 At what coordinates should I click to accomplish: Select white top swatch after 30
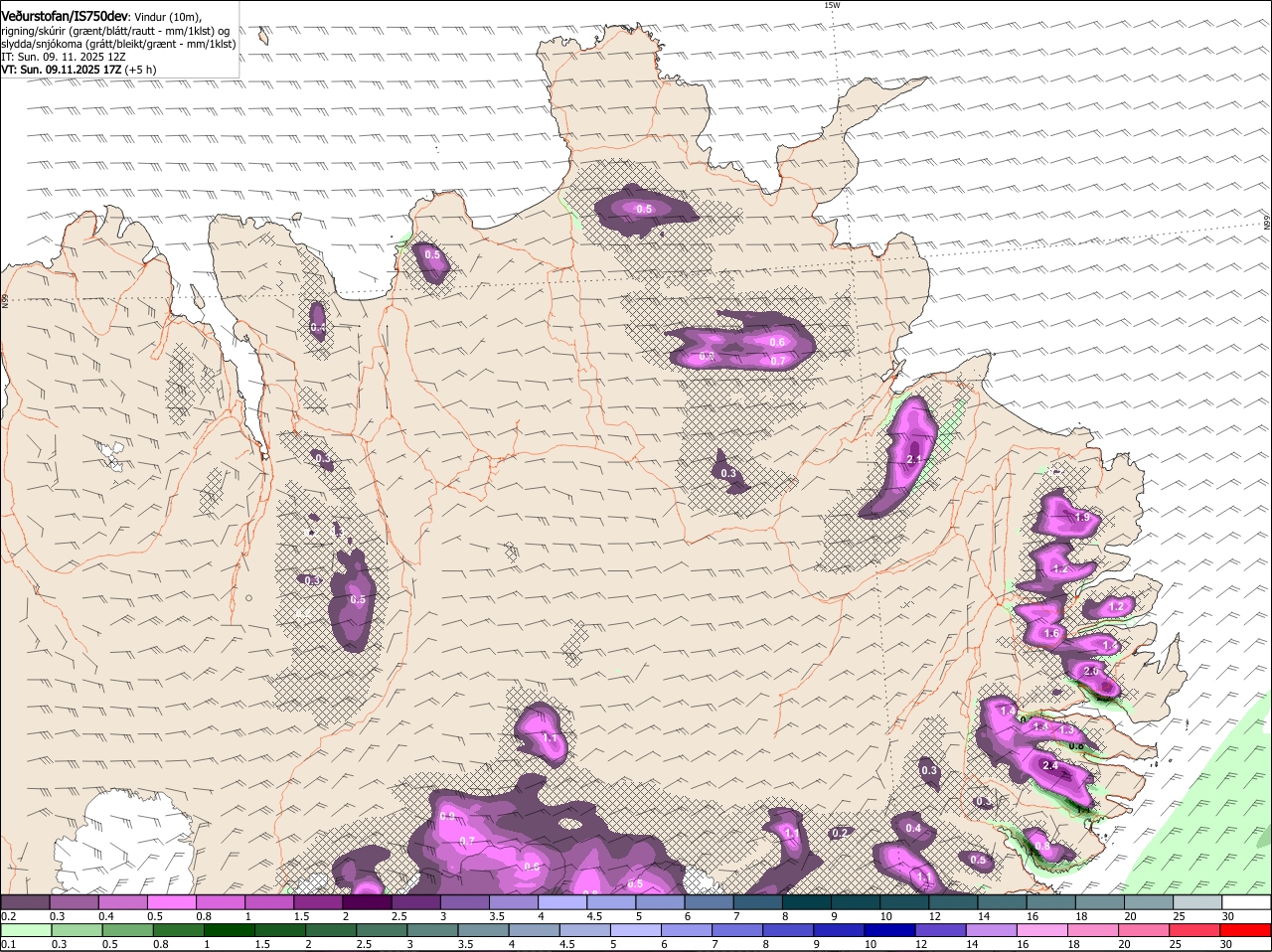pos(1246,902)
